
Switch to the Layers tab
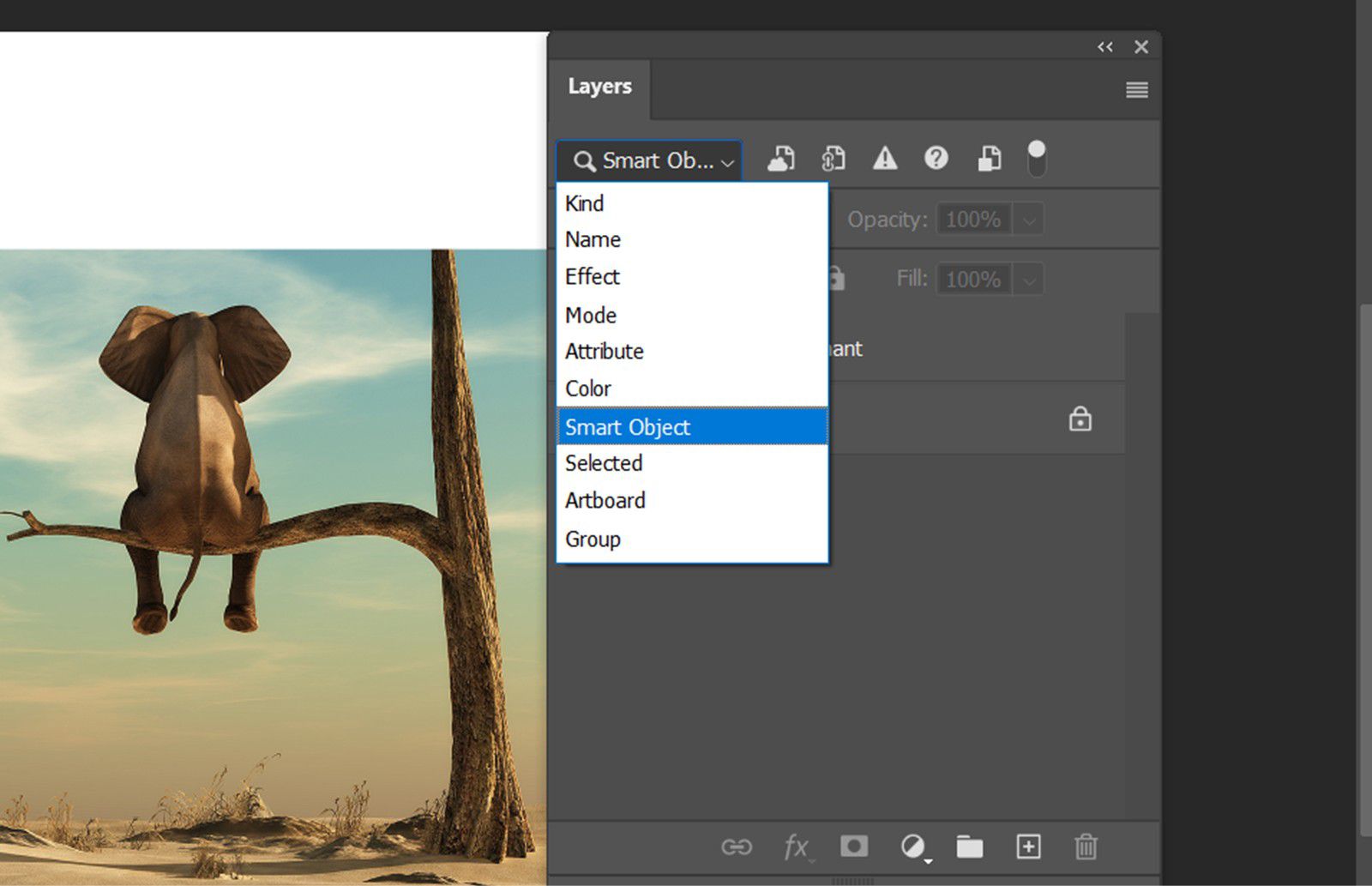[599, 86]
